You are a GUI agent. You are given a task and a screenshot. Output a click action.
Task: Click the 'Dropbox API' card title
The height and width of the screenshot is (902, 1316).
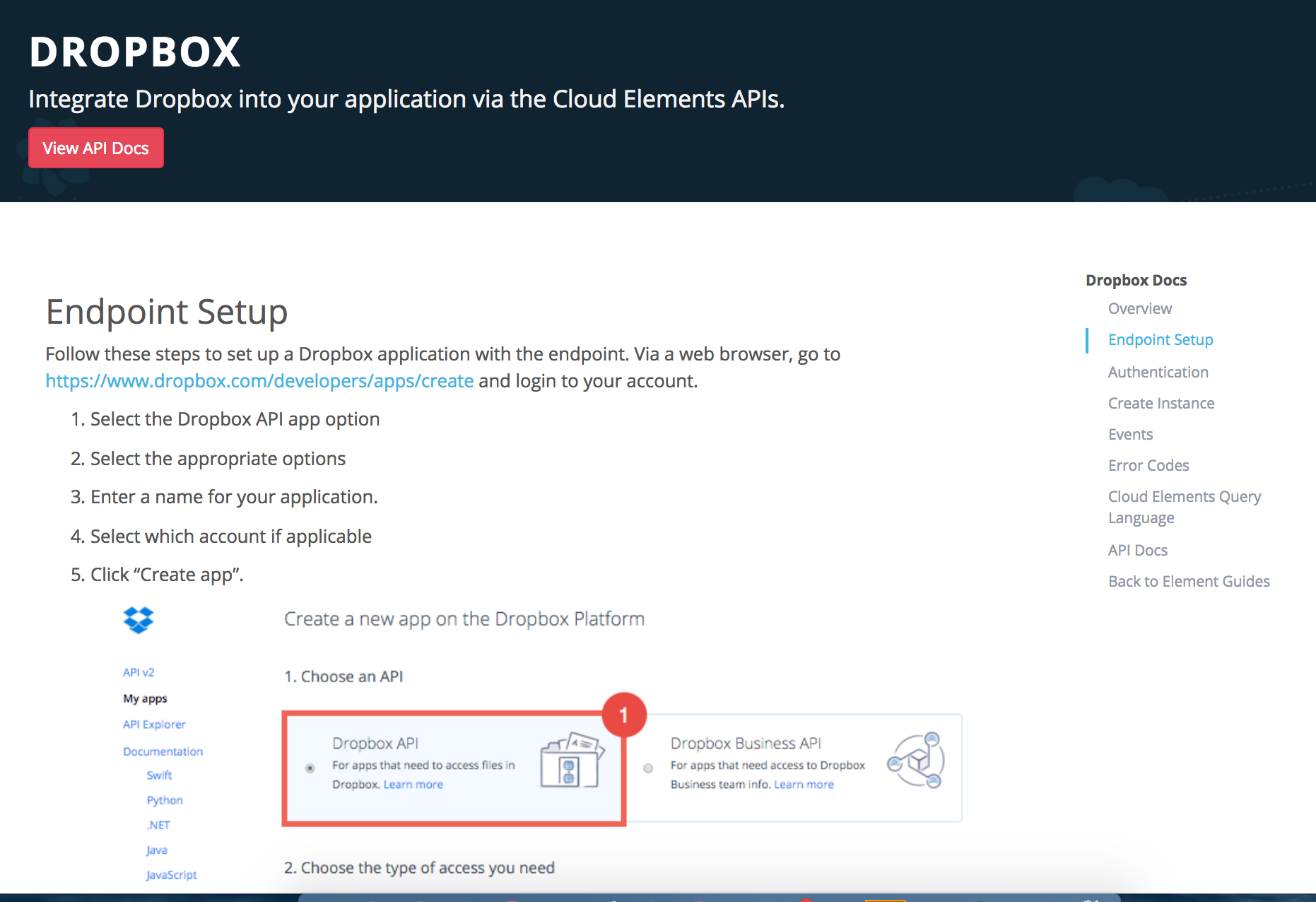click(375, 744)
